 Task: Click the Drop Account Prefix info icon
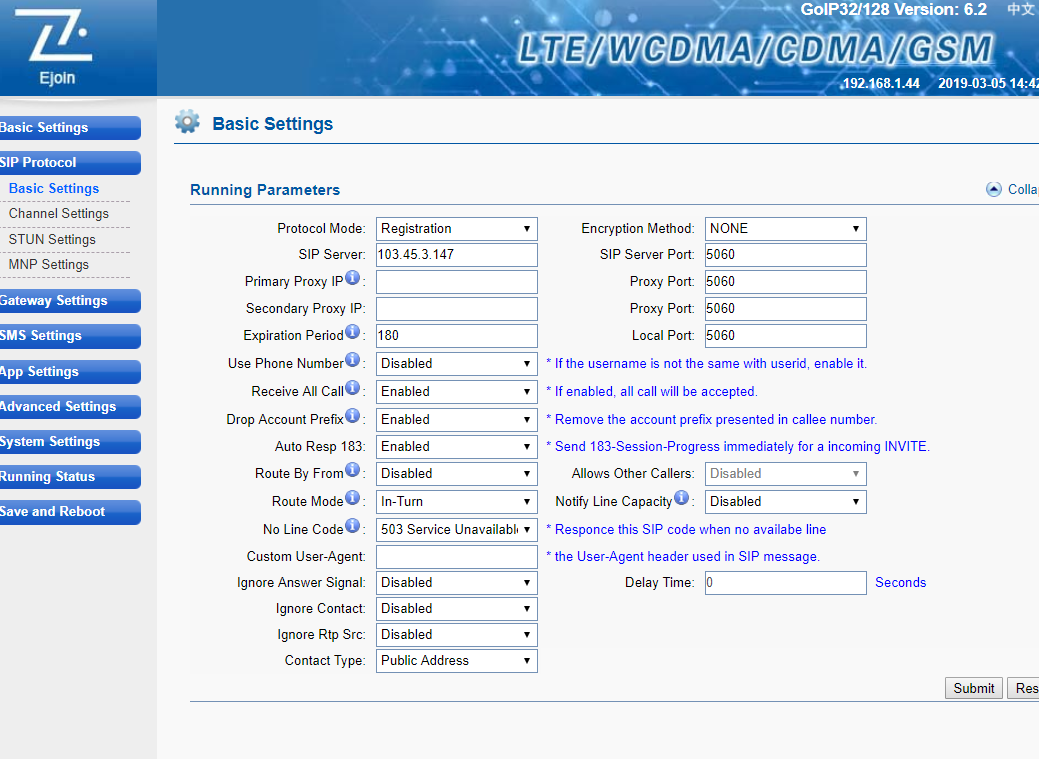(353, 416)
